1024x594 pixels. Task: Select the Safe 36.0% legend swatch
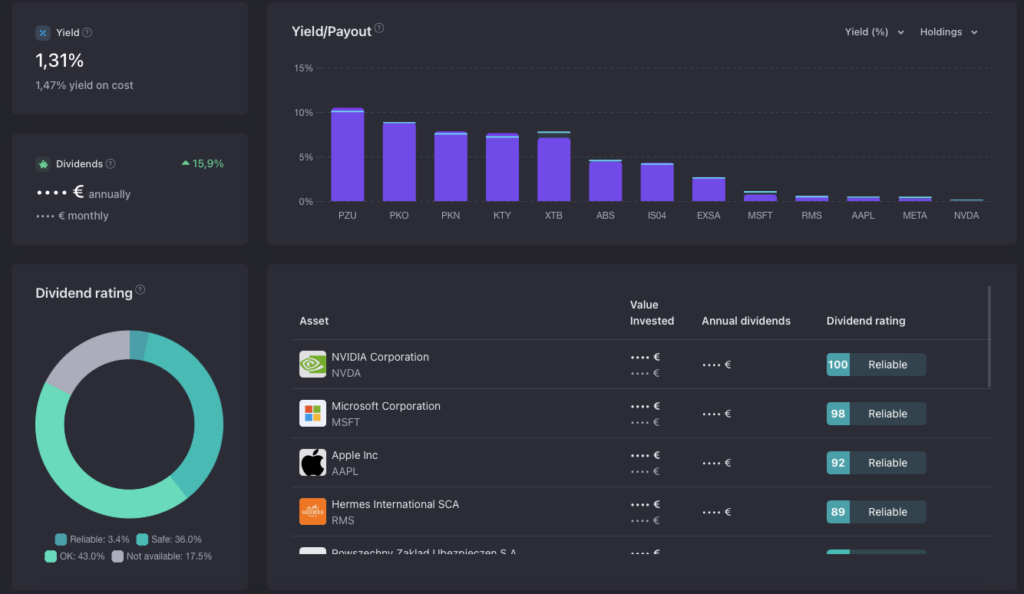click(x=142, y=539)
